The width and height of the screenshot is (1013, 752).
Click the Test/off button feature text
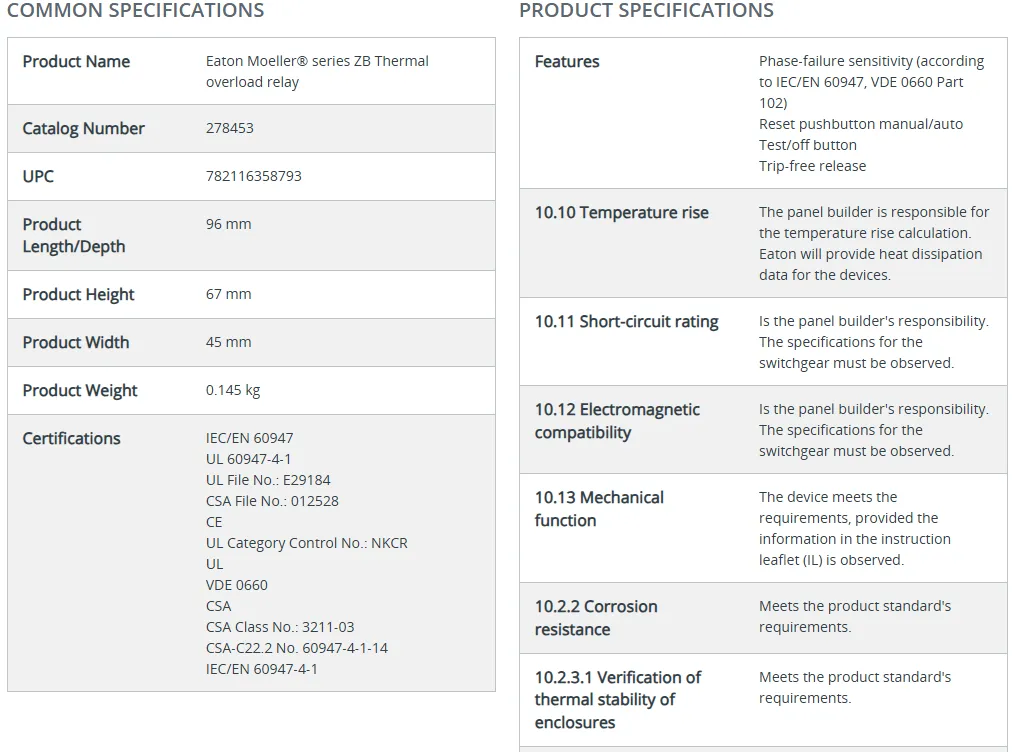click(808, 145)
